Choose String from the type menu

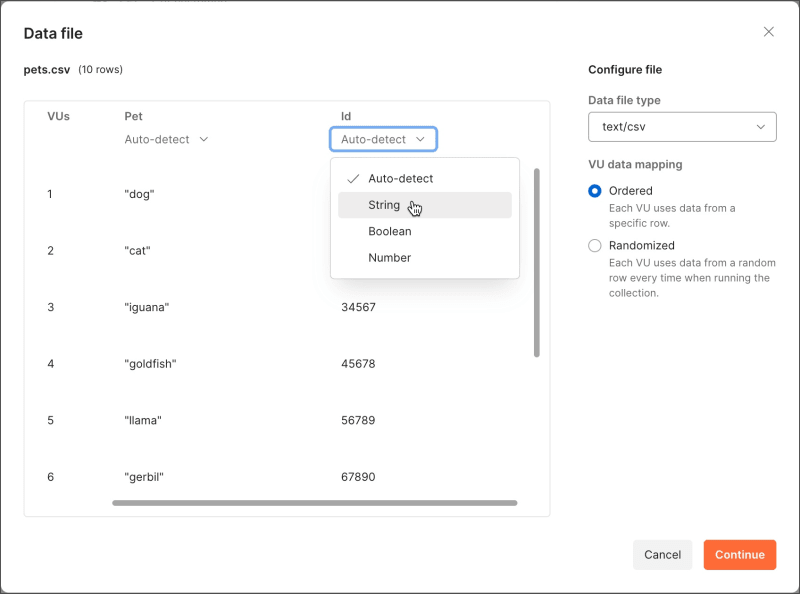point(384,205)
